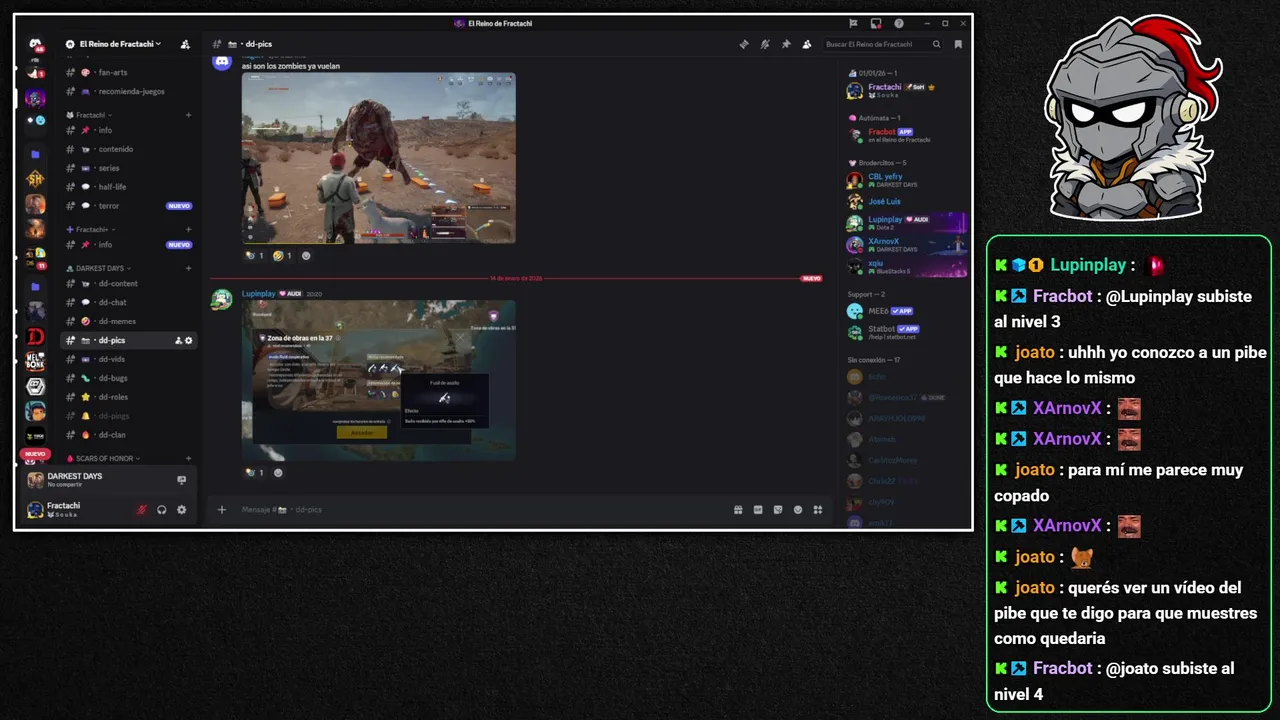The image size is (1280, 720).
Task: Open the apps icon in message bar
Action: pos(818,510)
